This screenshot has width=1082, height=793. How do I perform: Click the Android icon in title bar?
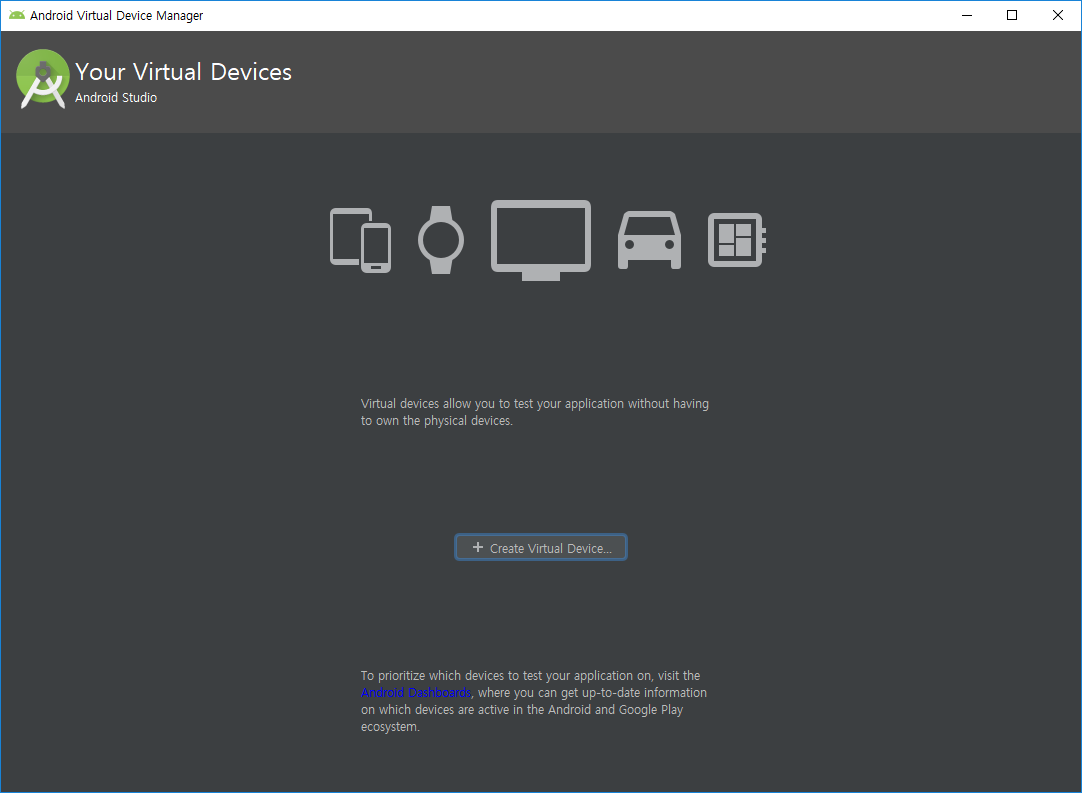(x=17, y=15)
